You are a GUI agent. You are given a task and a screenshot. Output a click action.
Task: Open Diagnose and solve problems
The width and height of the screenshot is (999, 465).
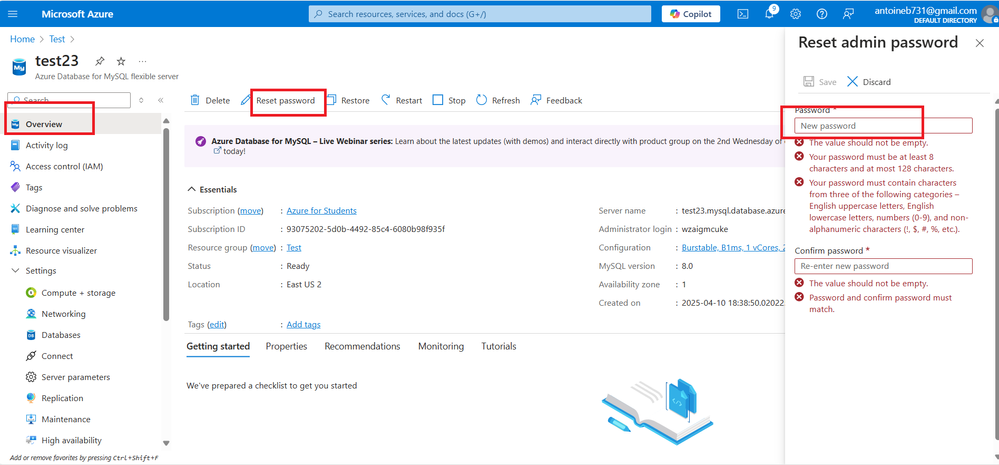coord(82,208)
